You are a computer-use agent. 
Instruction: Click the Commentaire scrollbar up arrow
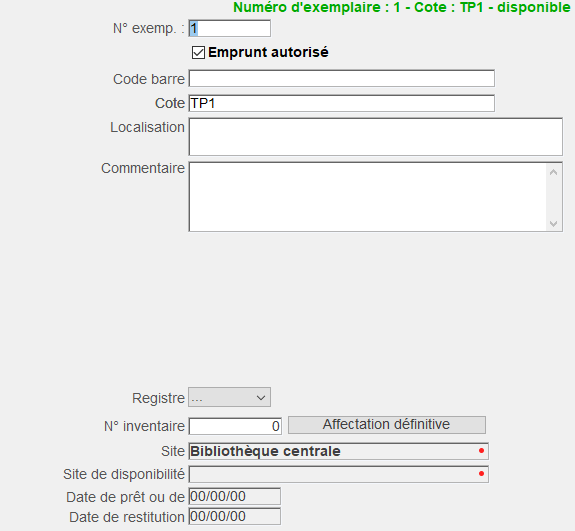tap(554, 172)
